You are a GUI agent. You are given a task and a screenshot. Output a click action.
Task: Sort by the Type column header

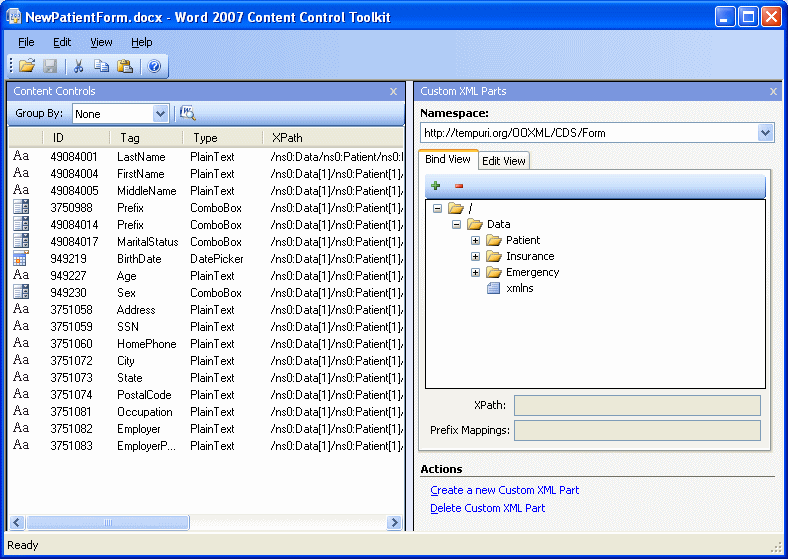[223, 138]
